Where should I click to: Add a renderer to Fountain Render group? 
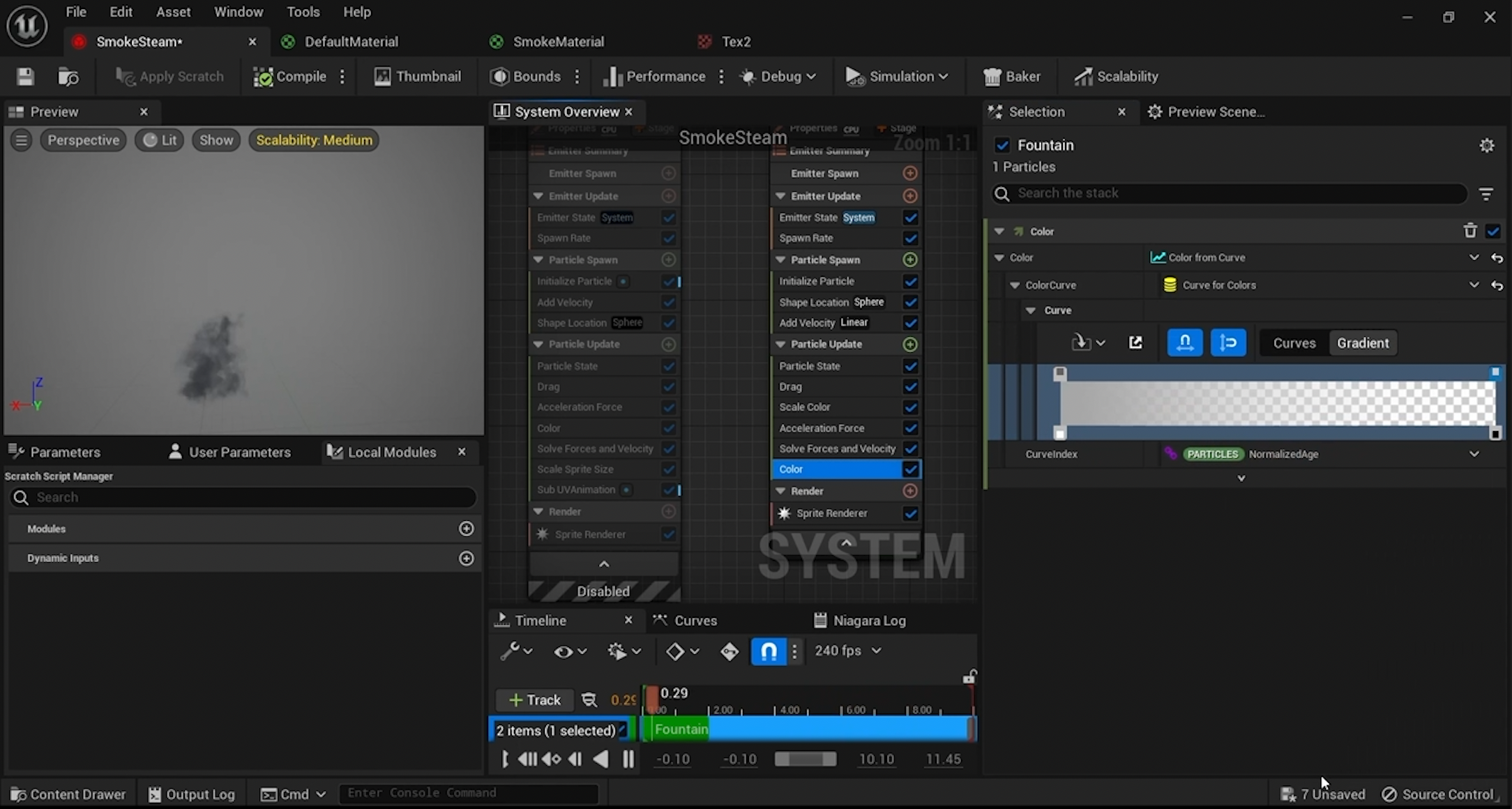click(910, 491)
